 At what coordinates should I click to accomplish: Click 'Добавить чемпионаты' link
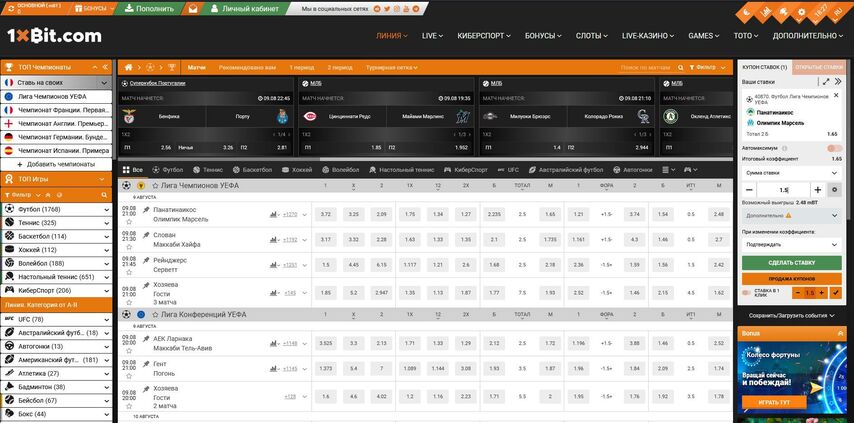pos(56,164)
